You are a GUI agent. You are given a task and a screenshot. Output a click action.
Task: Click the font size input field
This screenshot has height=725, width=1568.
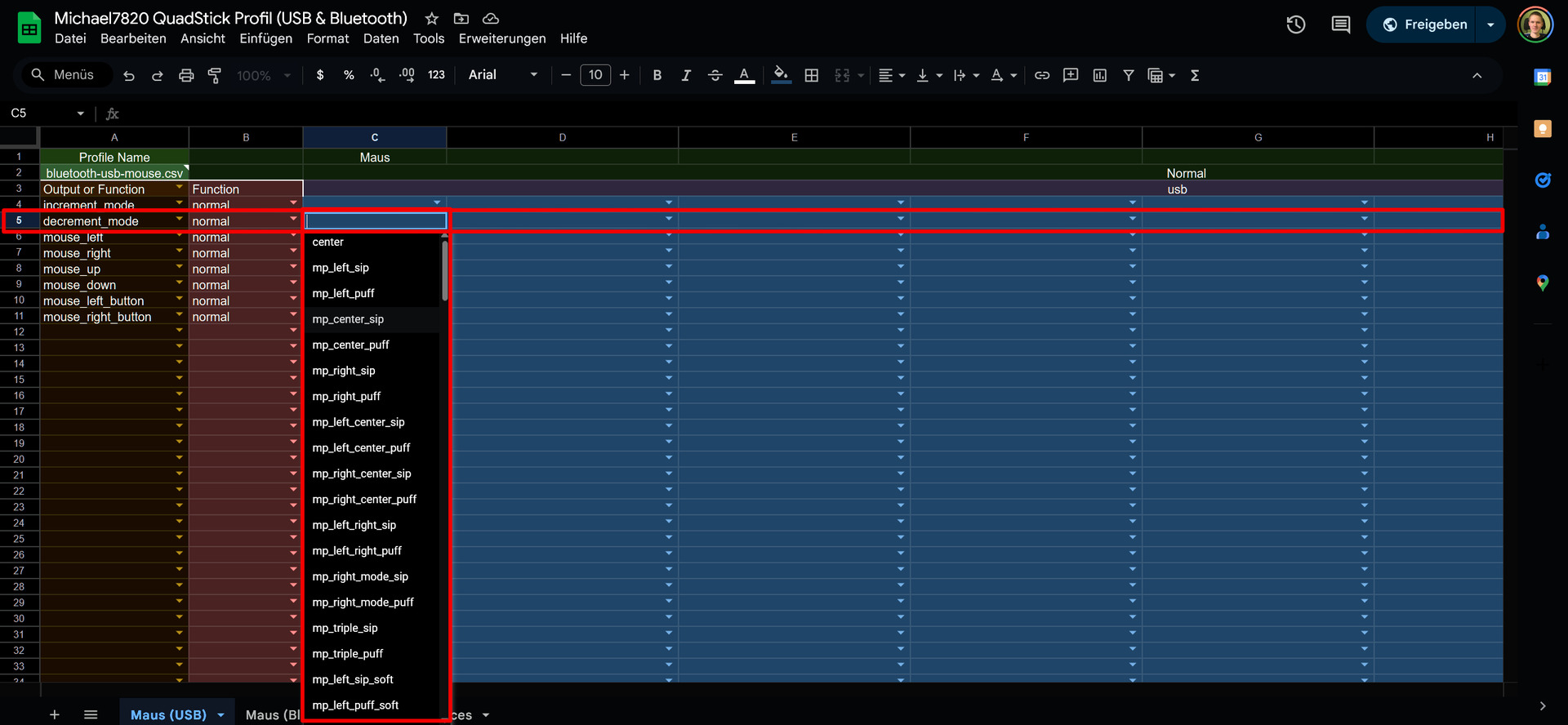coord(595,75)
